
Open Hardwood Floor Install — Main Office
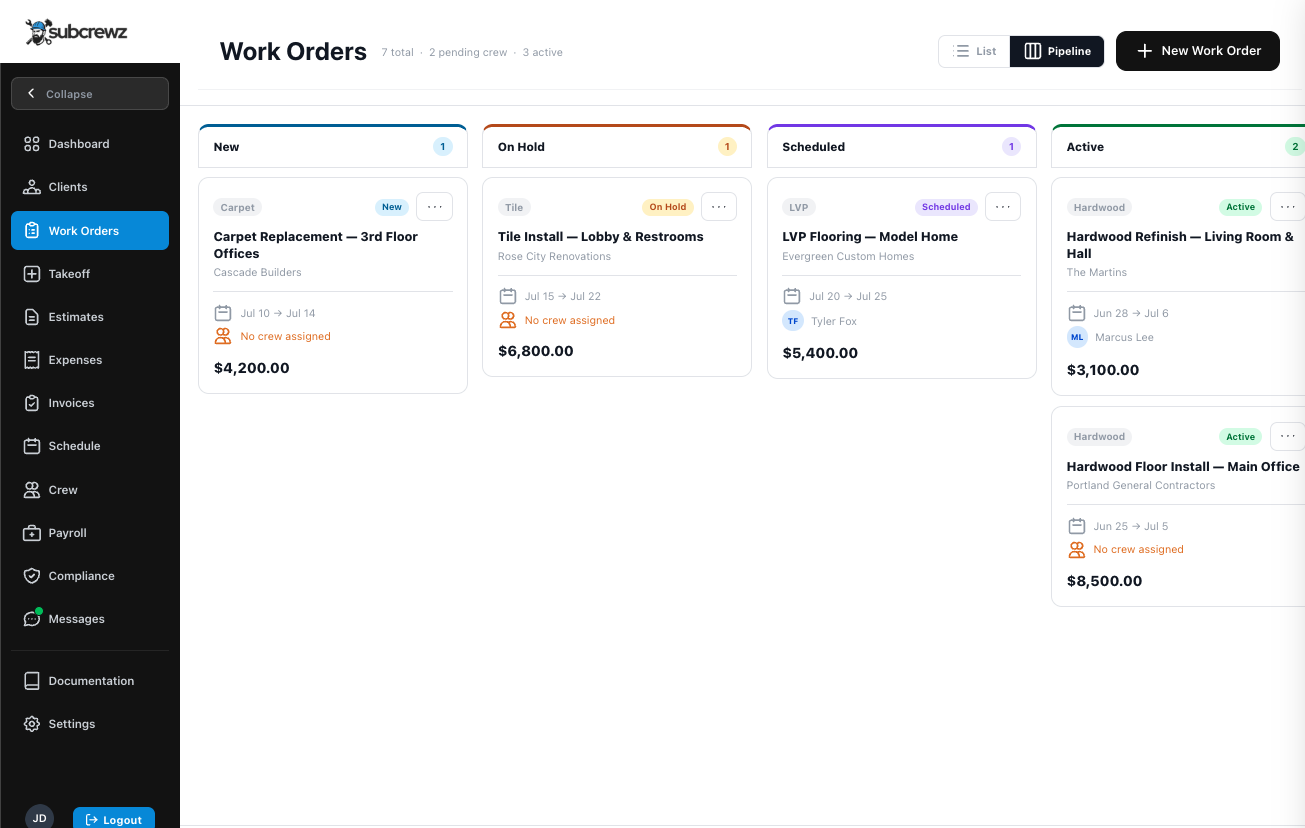pos(1183,467)
